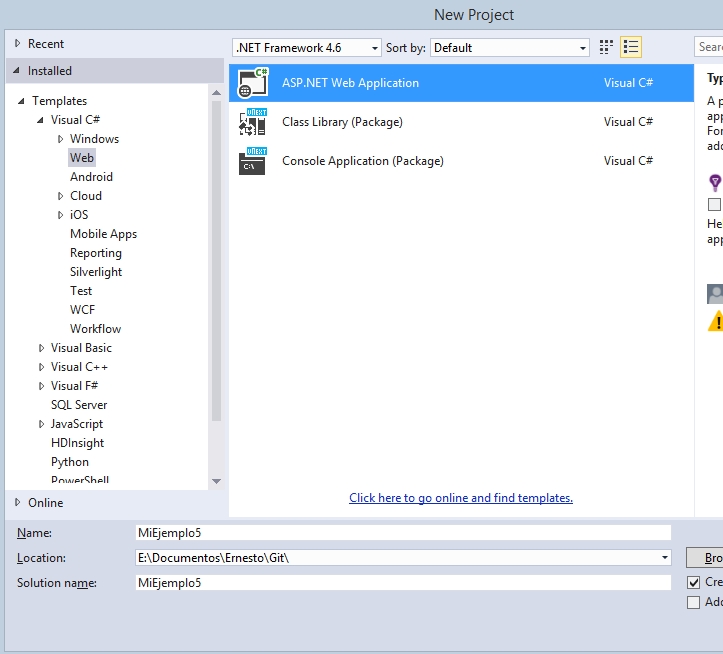
Task: Switch to small icons view
Action: coord(606,47)
